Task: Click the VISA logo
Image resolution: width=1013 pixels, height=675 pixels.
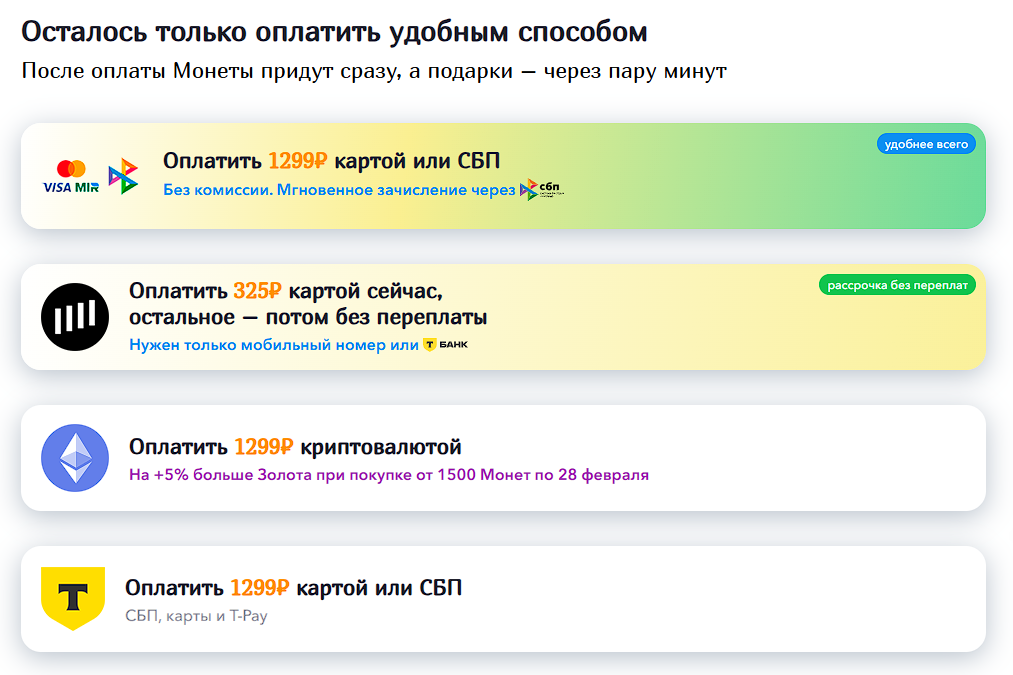Action: coord(57,187)
